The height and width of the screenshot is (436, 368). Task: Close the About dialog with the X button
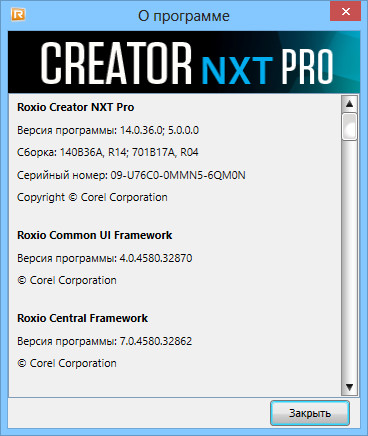[345, 11]
